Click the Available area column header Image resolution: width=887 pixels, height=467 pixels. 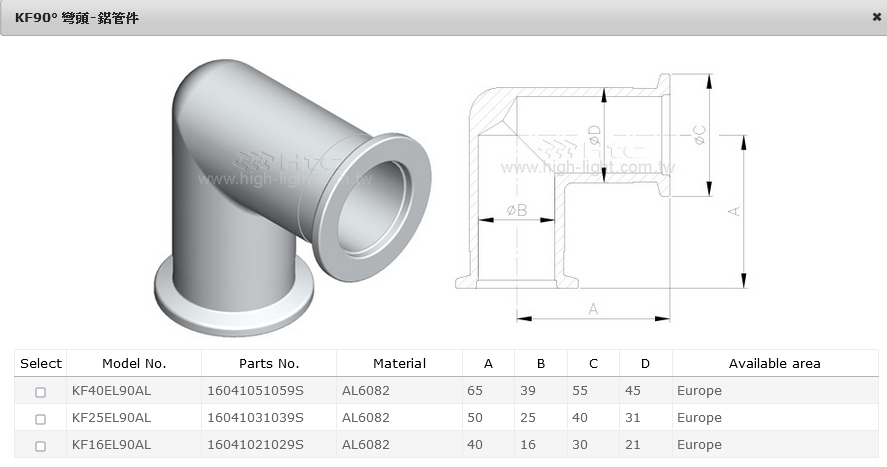coord(774,364)
